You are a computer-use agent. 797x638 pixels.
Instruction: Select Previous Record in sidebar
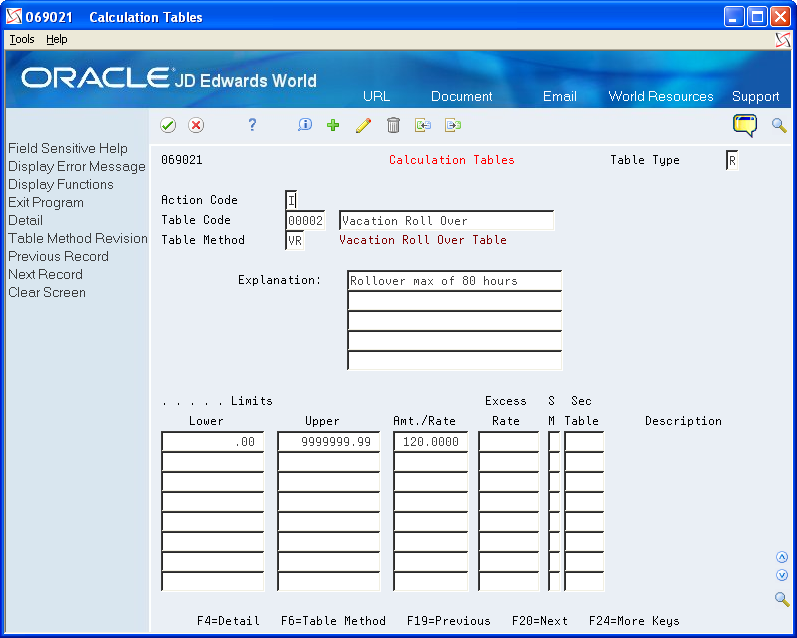[58, 256]
